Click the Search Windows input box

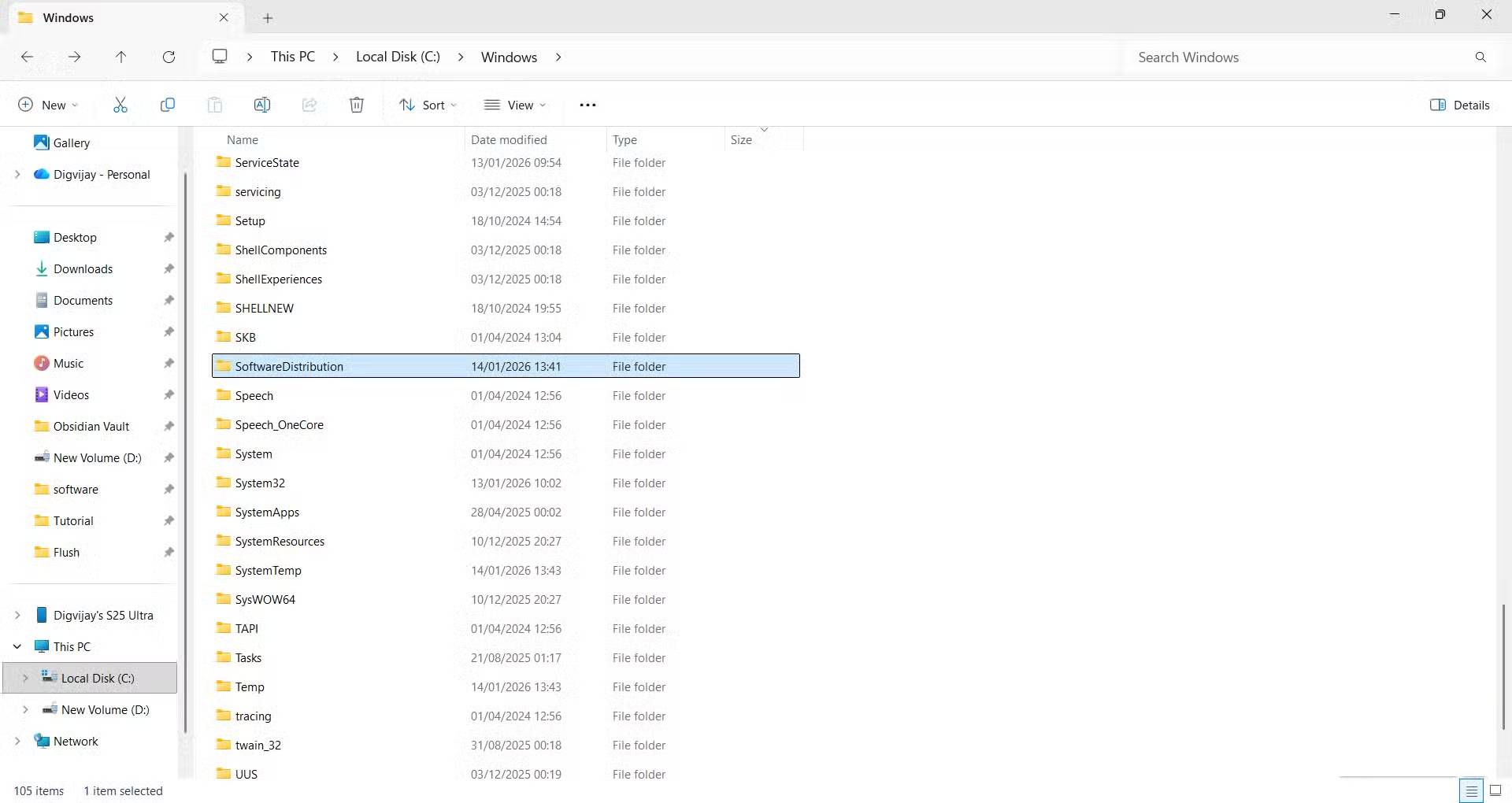[x=1299, y=57]
